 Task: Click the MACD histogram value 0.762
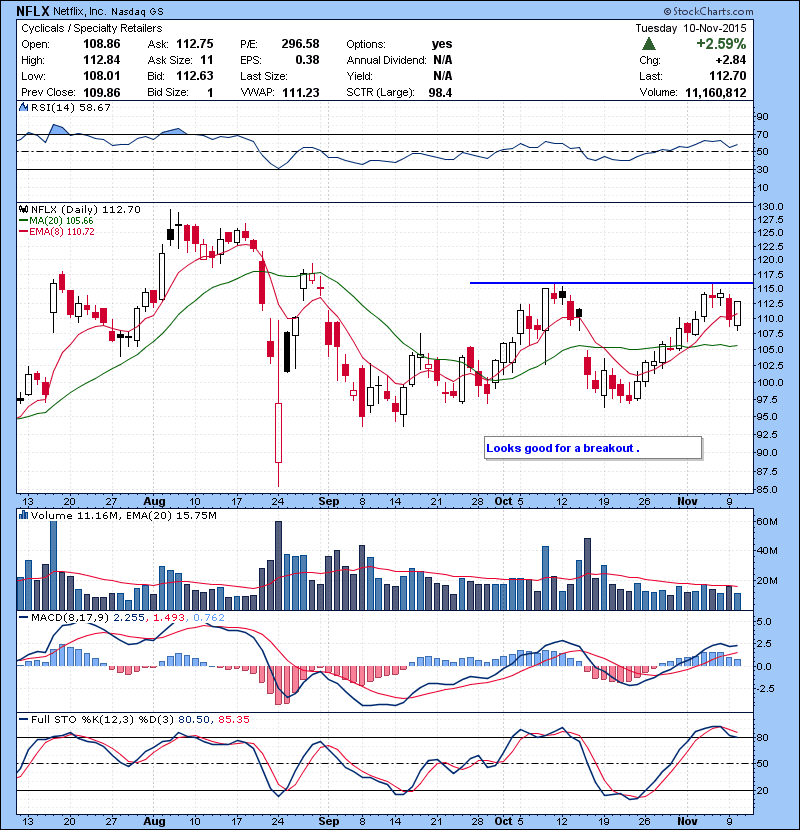click(209, 617)
